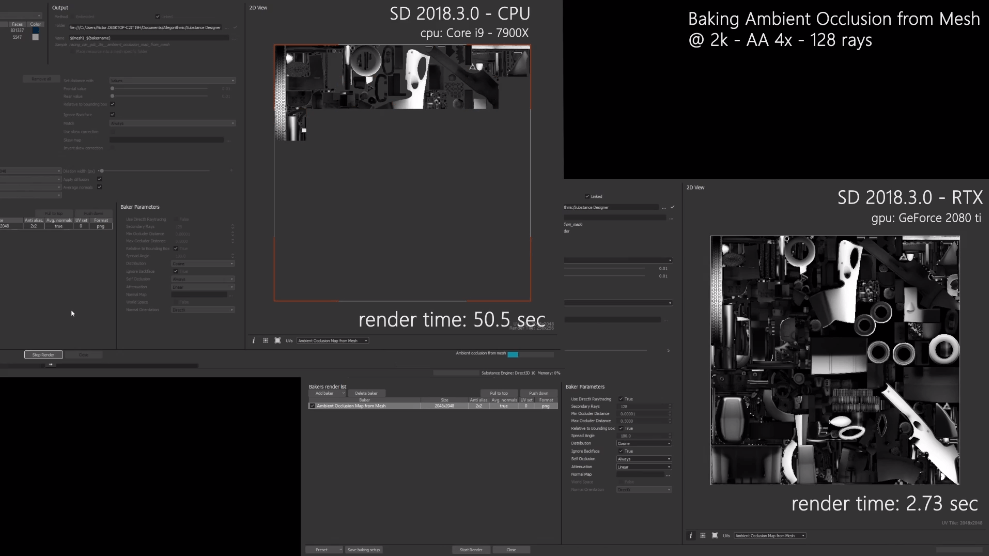Click the browse dots next to the RTX output folder path

(664, 207)
